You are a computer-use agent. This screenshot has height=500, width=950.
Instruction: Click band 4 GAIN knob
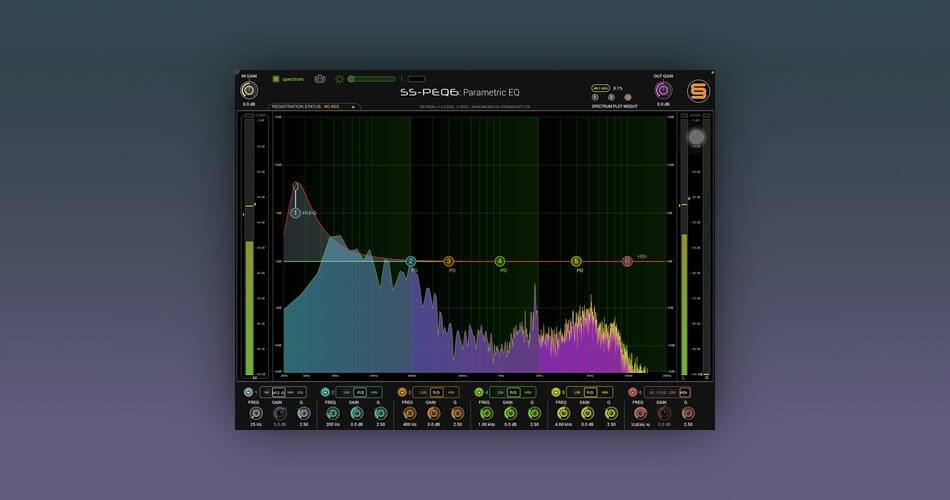pos(510,413)
